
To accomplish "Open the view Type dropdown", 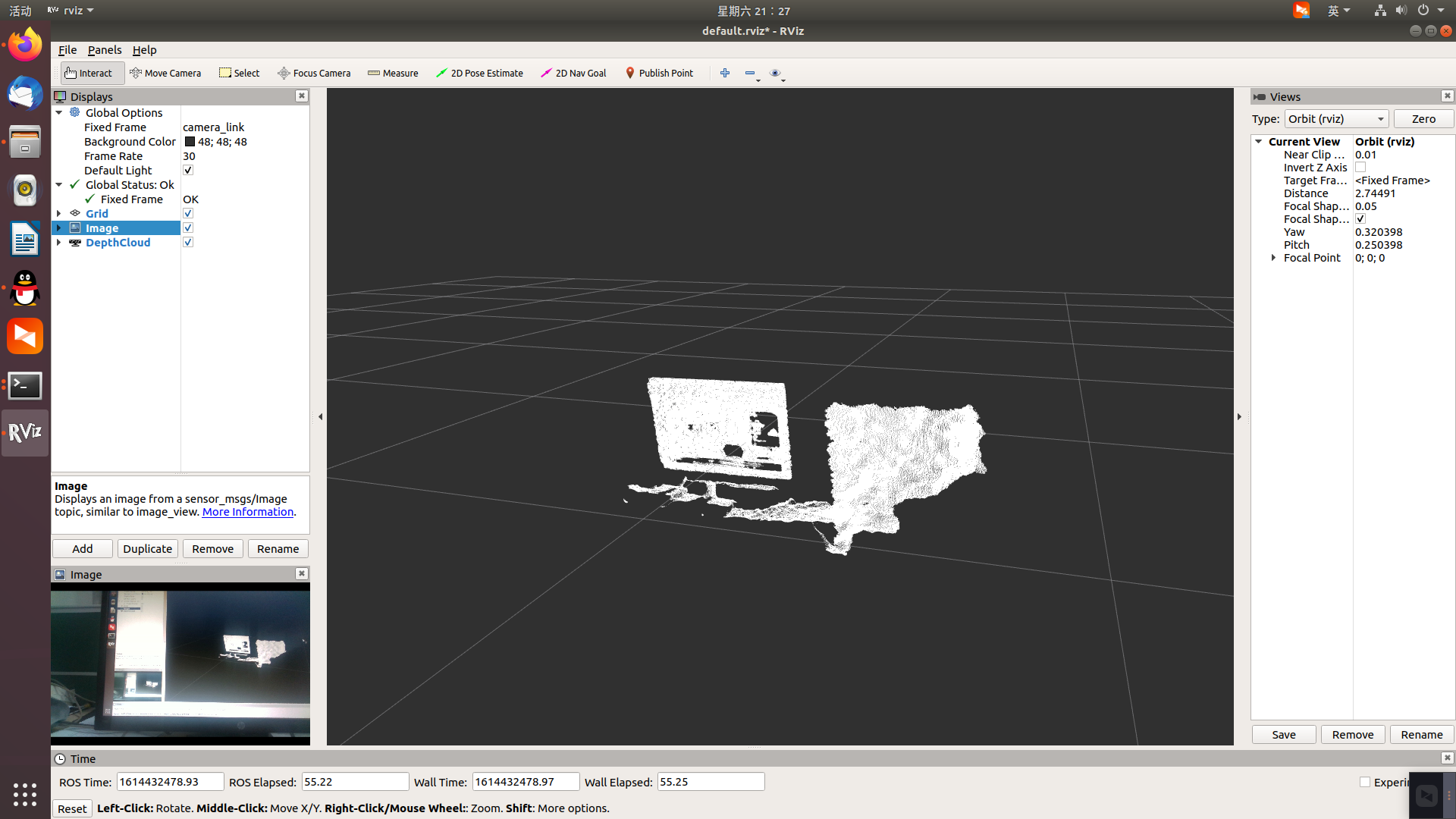I will pos(1336,119).
